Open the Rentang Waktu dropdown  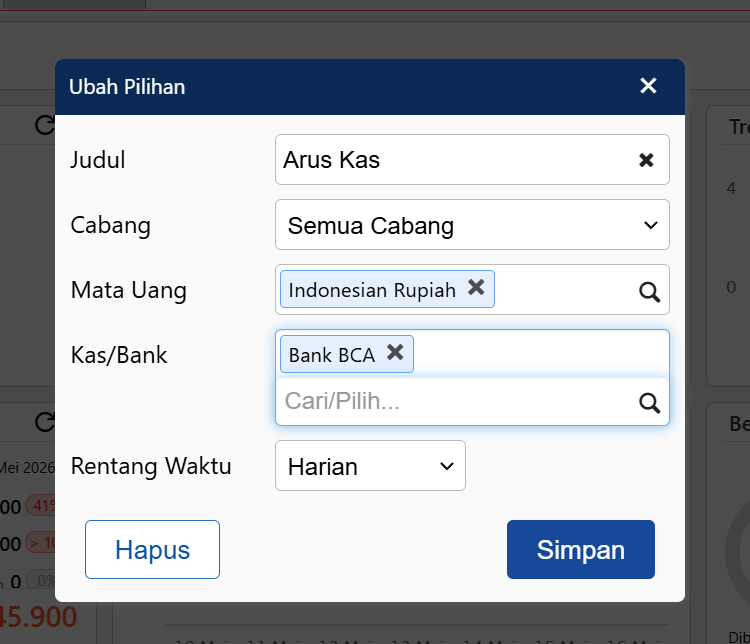click(370, 466)
